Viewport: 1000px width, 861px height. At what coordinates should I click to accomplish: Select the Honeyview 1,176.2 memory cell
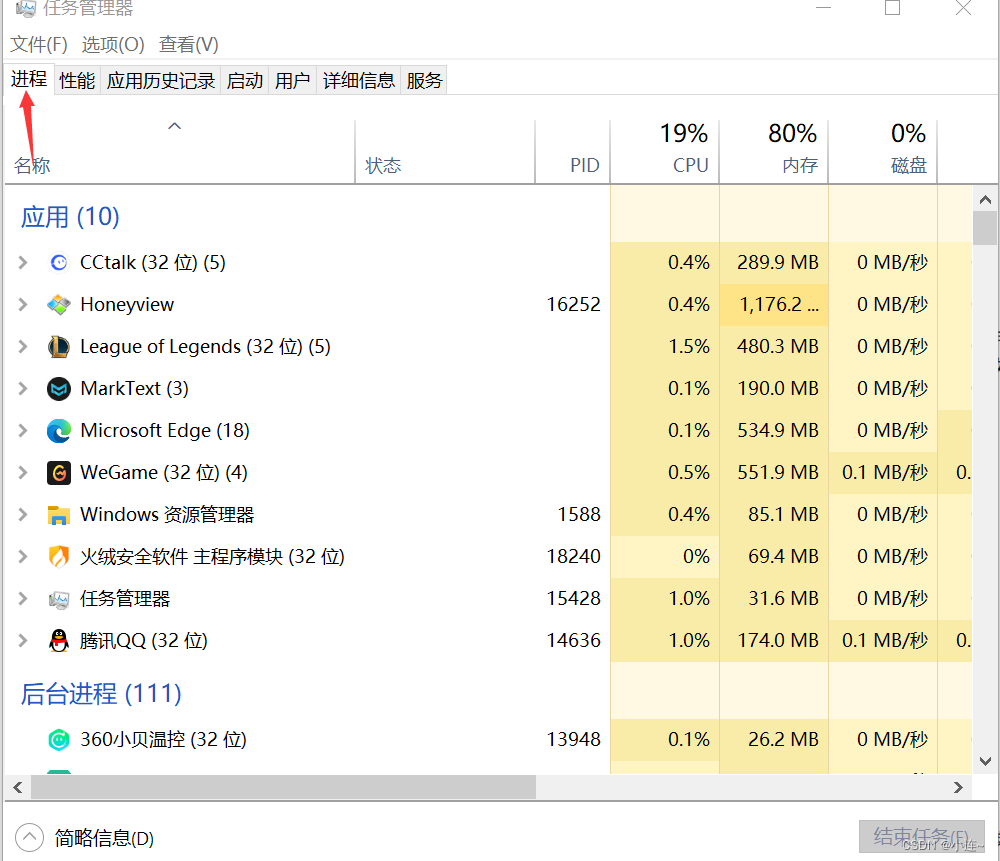(x=774, y=305)
